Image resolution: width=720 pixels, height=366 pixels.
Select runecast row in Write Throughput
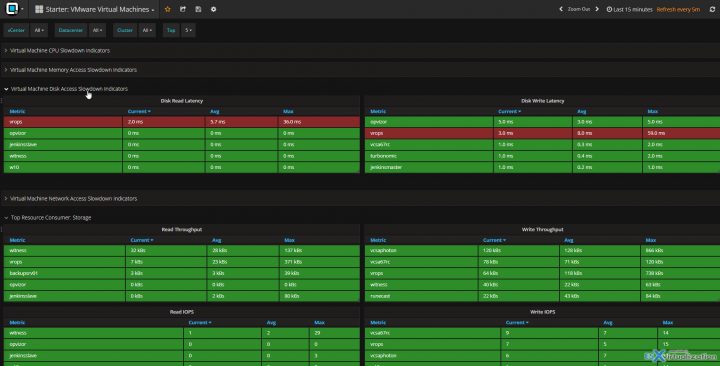(542, 296)
